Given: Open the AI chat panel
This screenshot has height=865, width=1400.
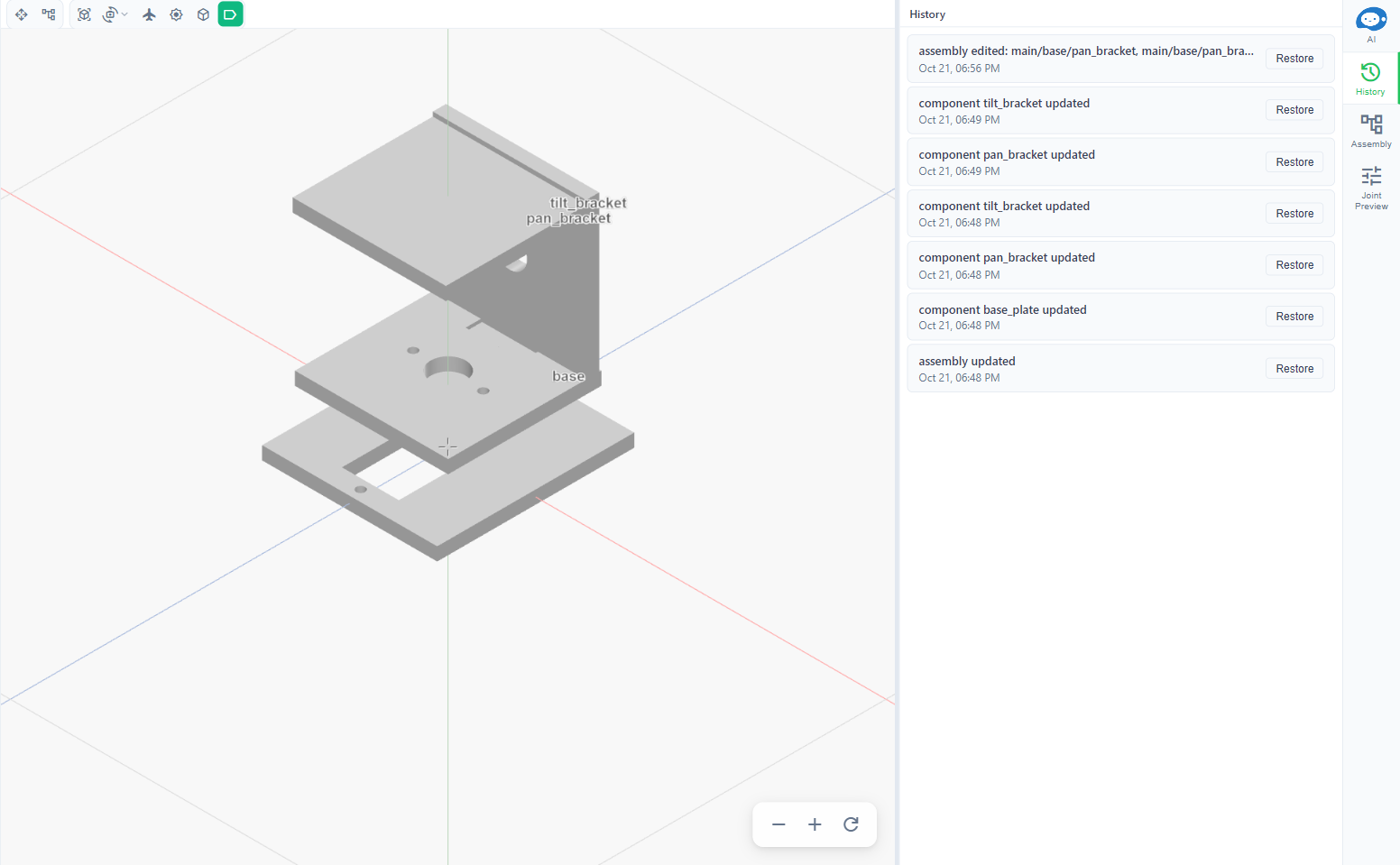Looking at the screenshot, I should tap(1371, 24).
